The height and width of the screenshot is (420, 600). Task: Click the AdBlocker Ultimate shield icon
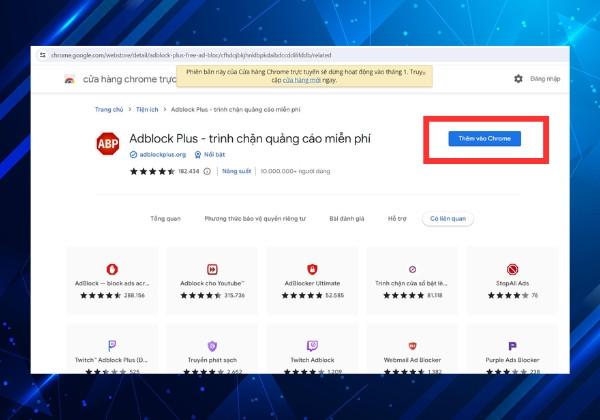(x=312, y=269)
